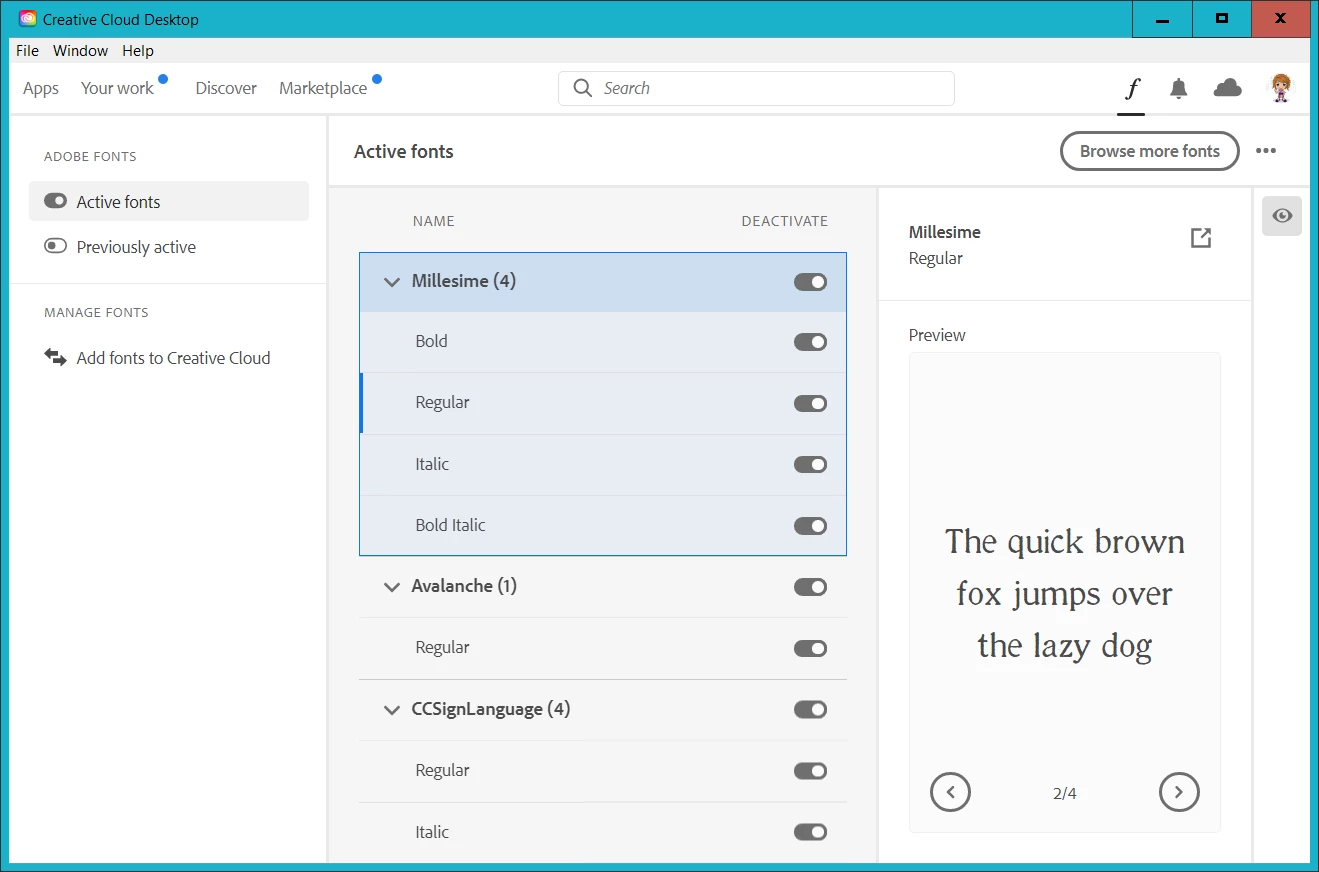Switch to the Discover tab

(226, 88)
